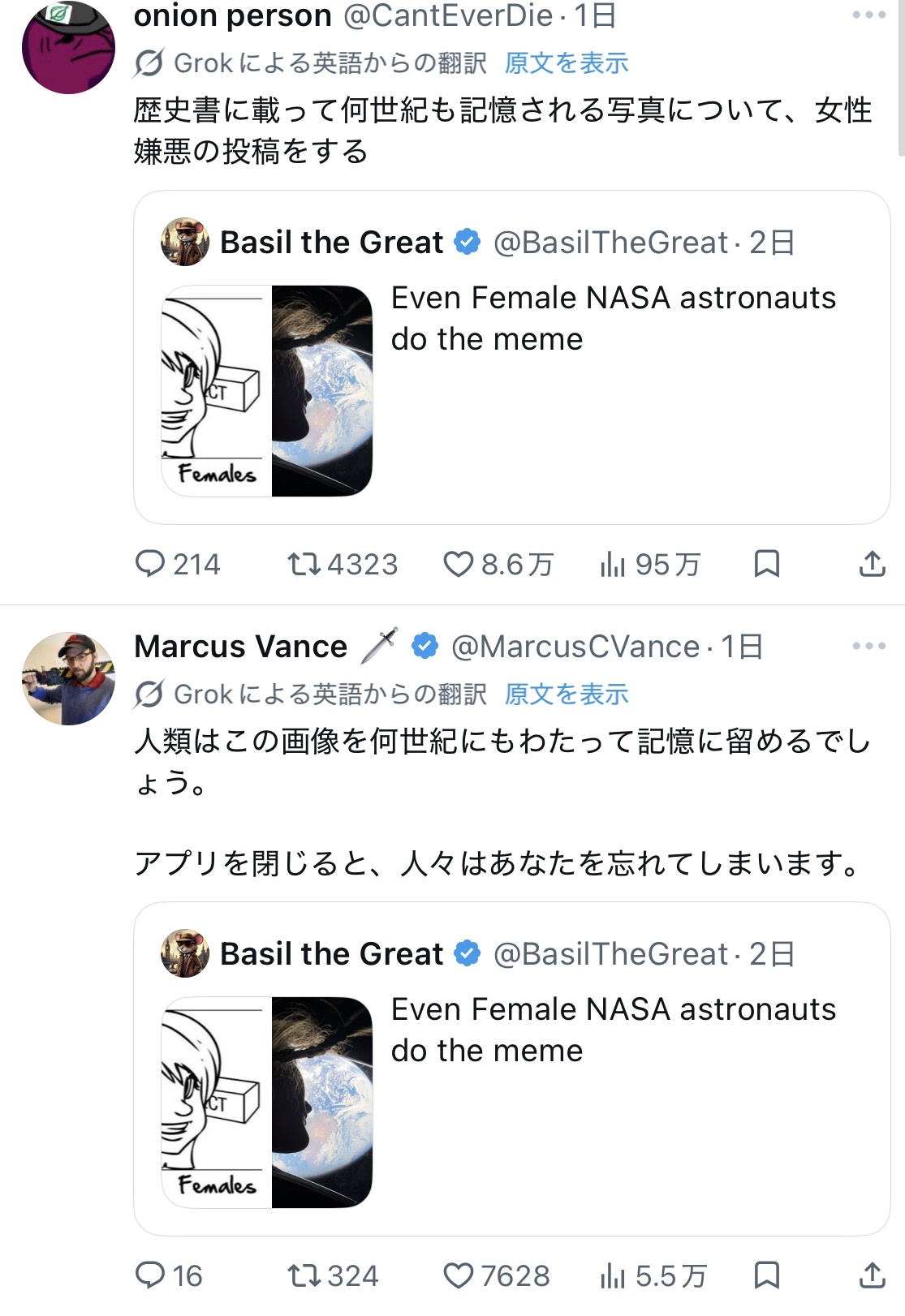The height and width of the screenshot is (1316, 905).
Task: View analytics of onion person's post
Action: tap(613, 564)
